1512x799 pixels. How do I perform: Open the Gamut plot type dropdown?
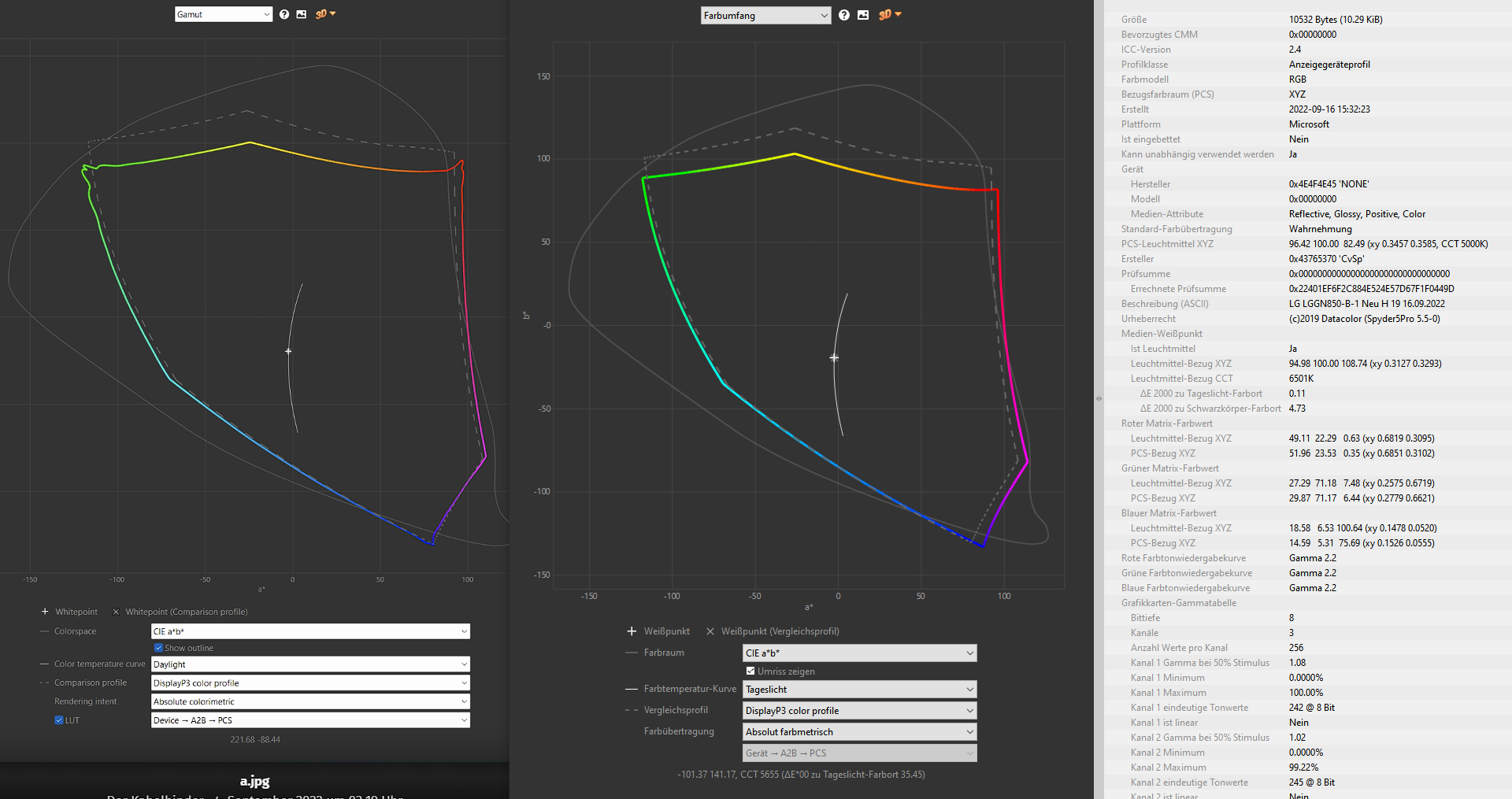224,14
